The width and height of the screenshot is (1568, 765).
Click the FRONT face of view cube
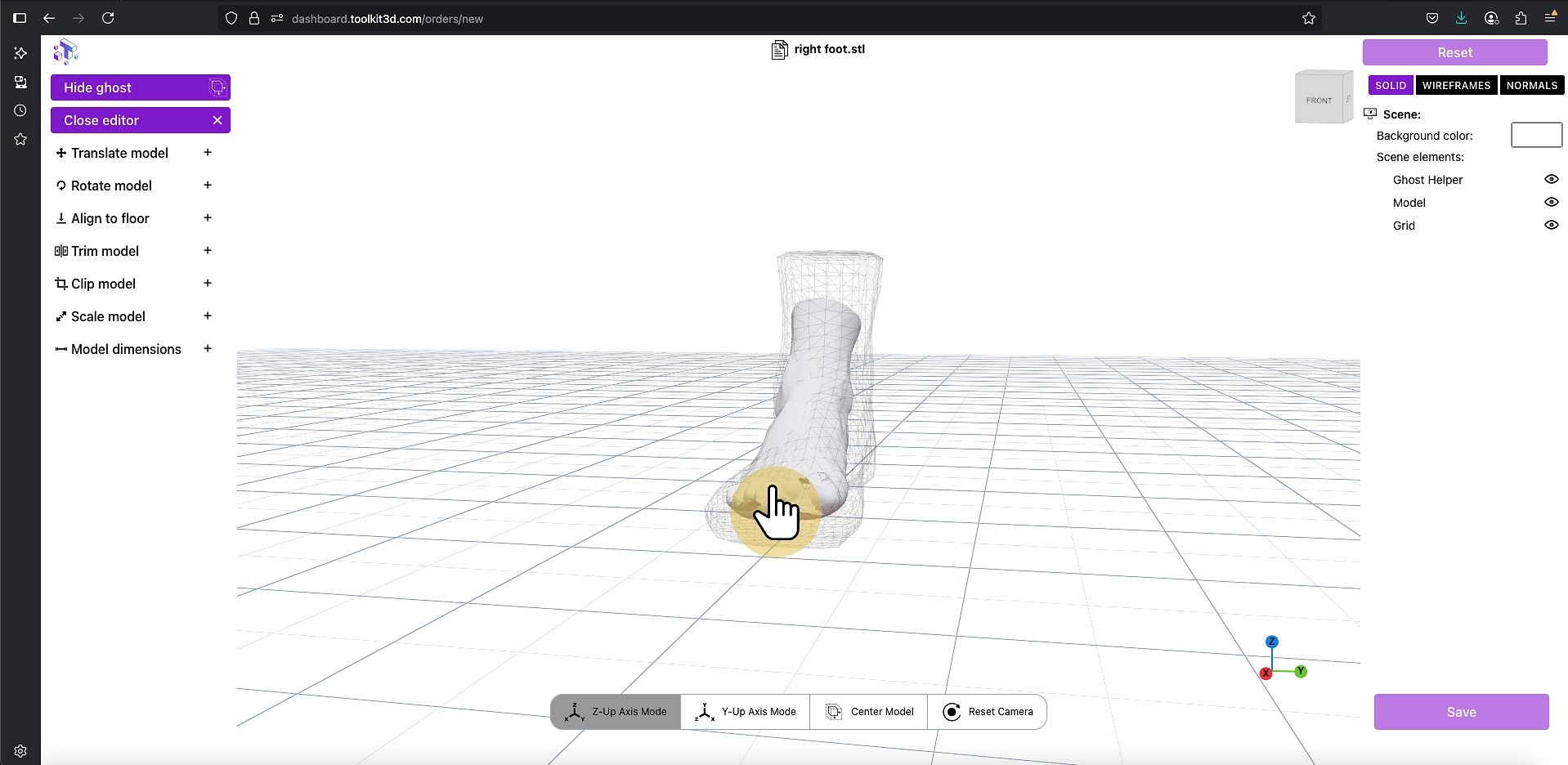pos(1319,100)
